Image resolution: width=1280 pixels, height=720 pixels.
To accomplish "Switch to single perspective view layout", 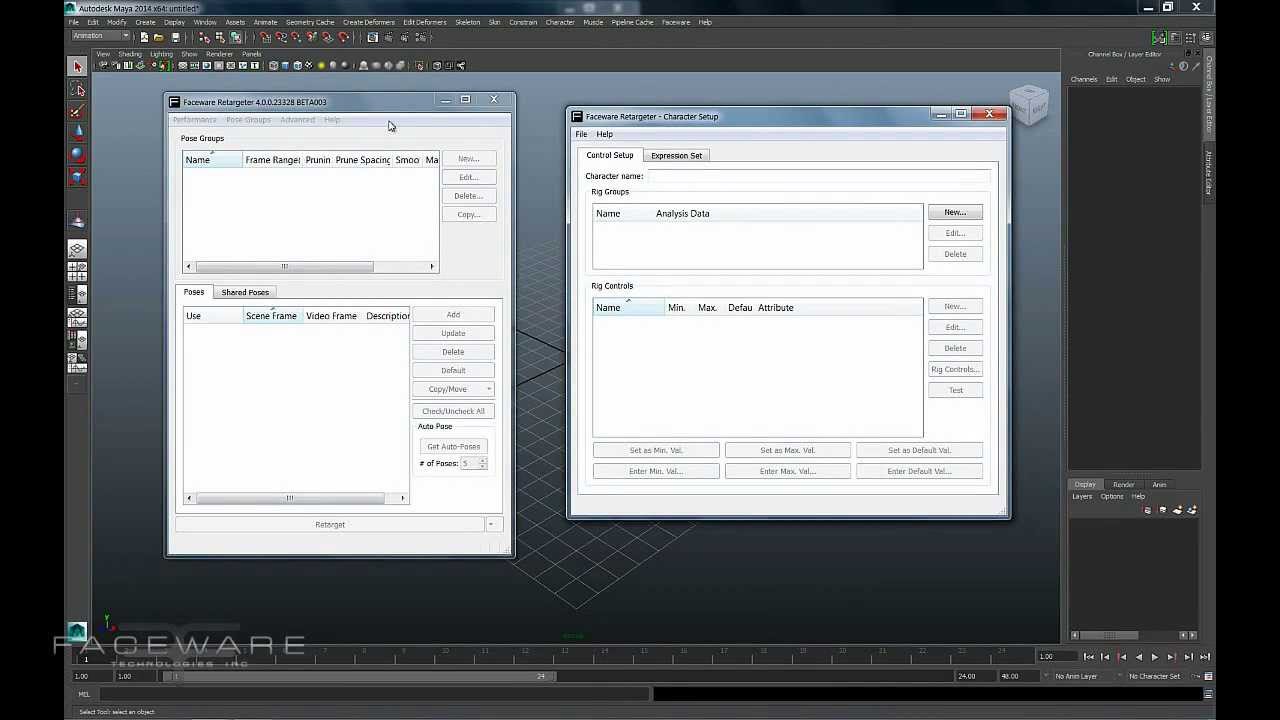I will [x=77, y=249].
